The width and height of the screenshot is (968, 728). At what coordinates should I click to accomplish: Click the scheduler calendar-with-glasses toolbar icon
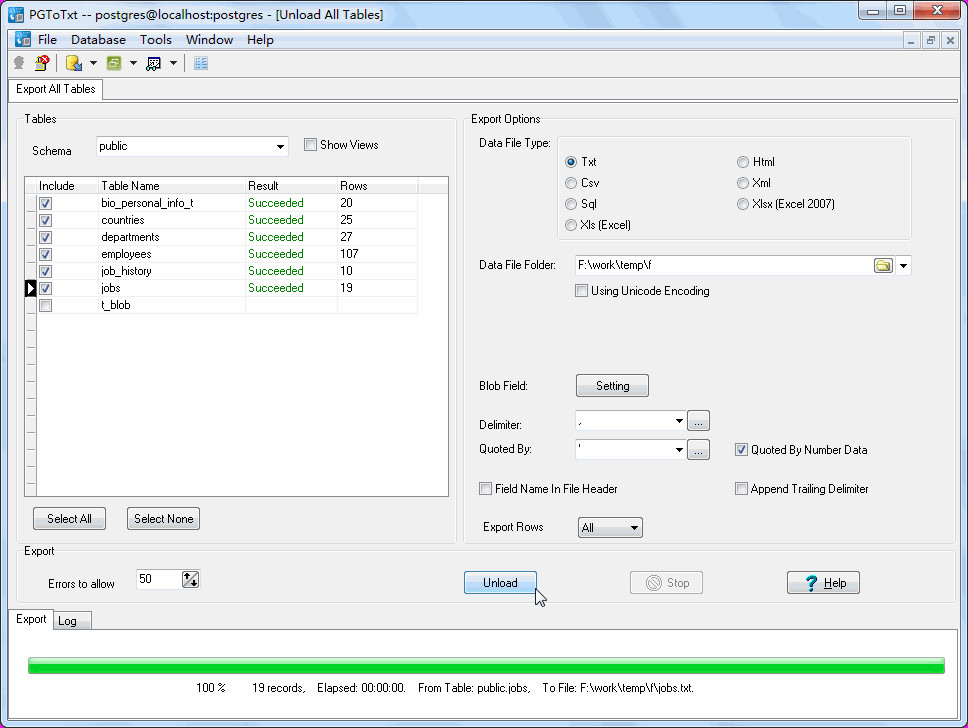[x=154, y=63]
